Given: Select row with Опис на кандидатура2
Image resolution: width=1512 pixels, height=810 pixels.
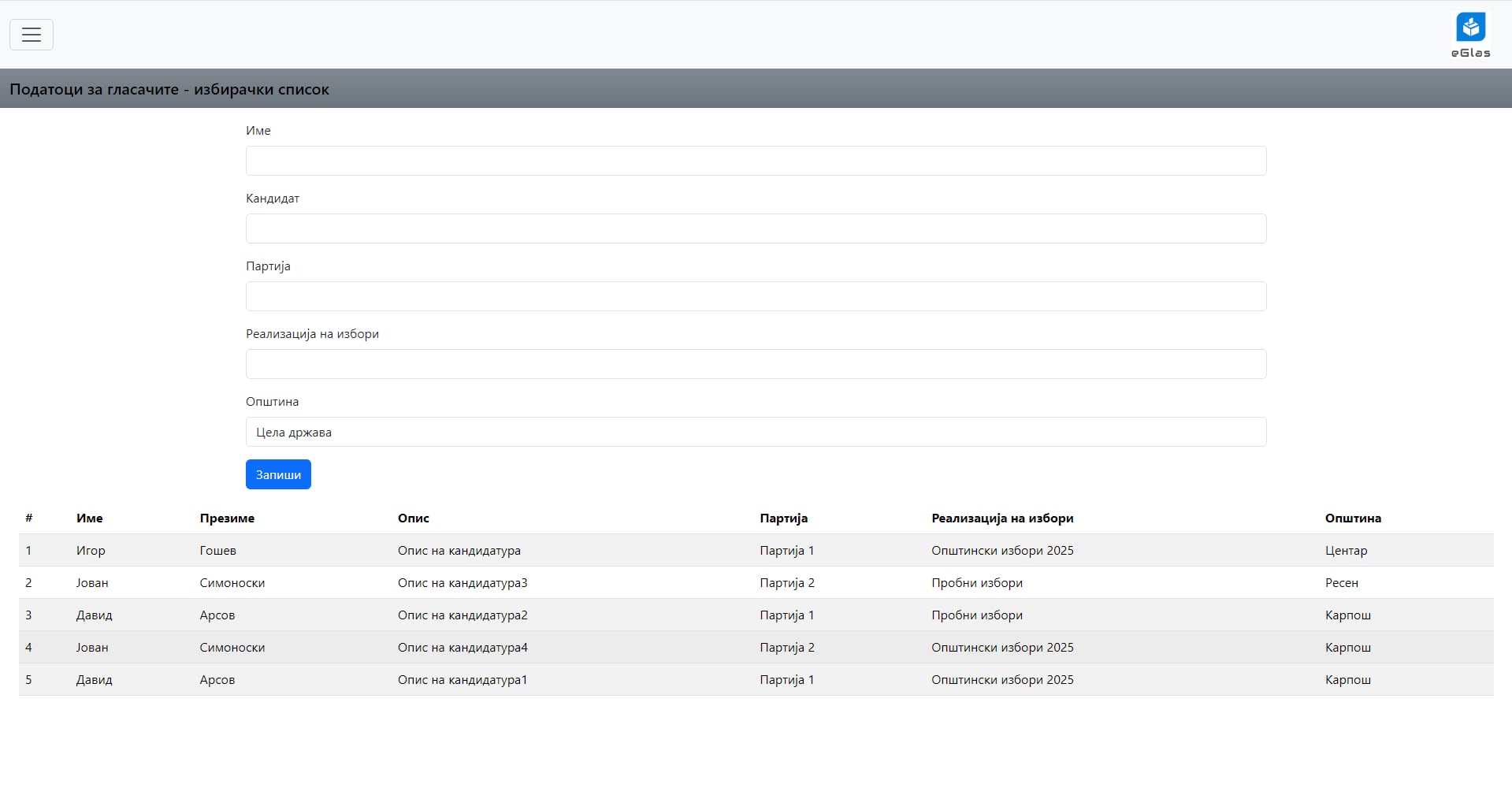Looking at the screenshot, I should coord(463,615).
